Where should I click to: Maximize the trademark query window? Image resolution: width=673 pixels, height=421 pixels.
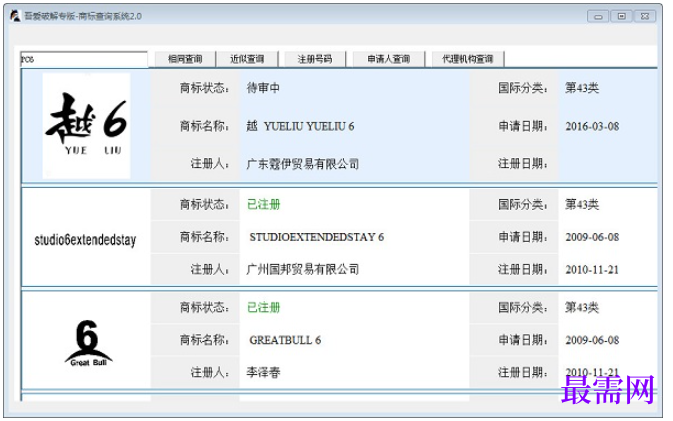click(x=621, y=16)
